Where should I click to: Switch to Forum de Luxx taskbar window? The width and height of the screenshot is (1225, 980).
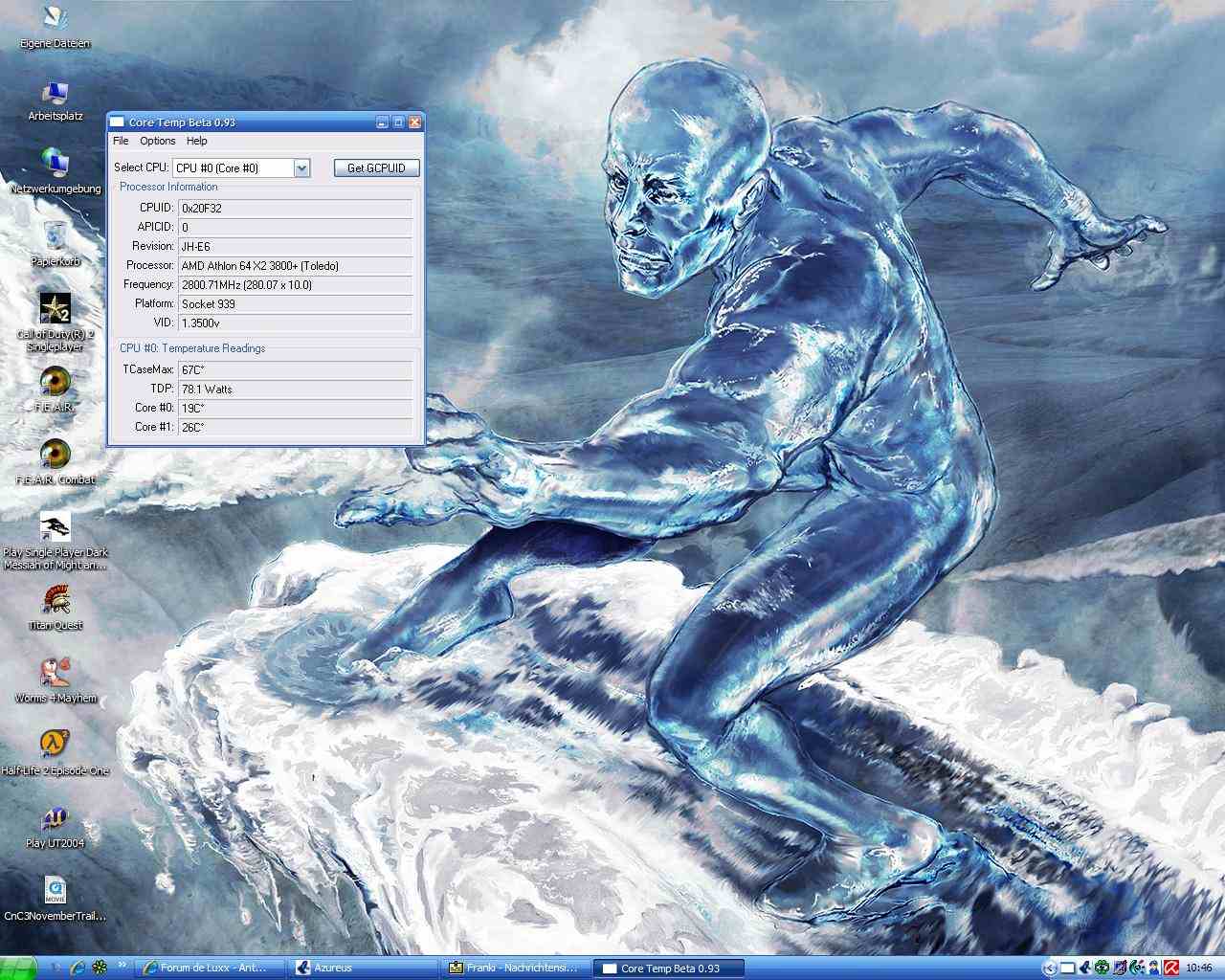[x=211, y=969]
